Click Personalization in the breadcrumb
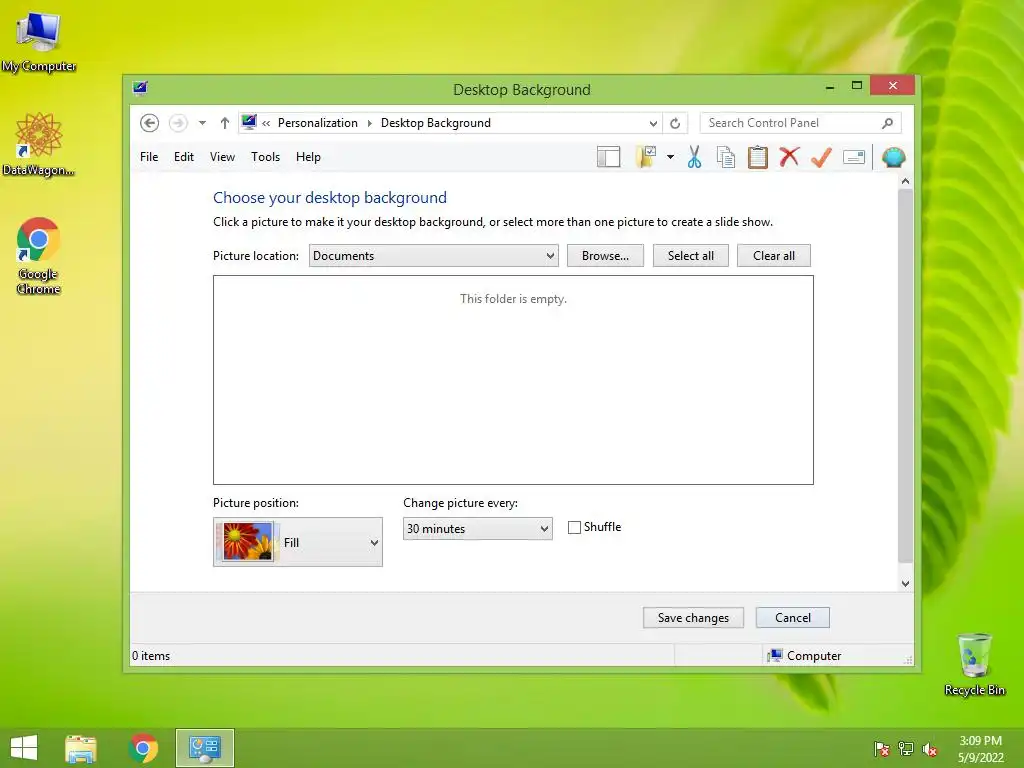 click(x=317, y=123)
